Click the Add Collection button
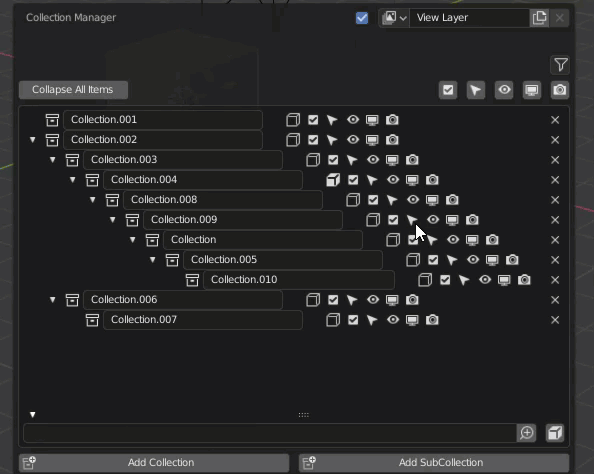This screenshot has width=594, height=474. 154,463
